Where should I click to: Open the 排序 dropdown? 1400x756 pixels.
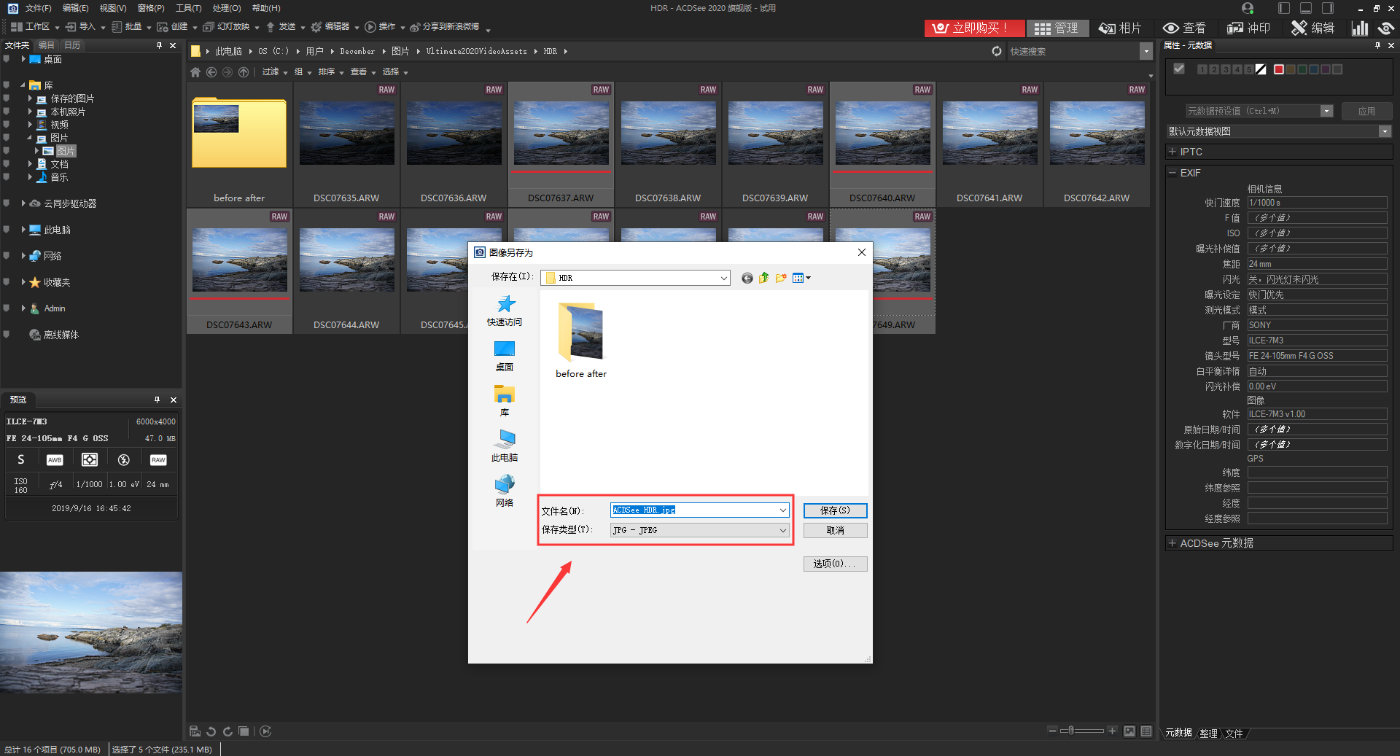[x=332, y=72]
